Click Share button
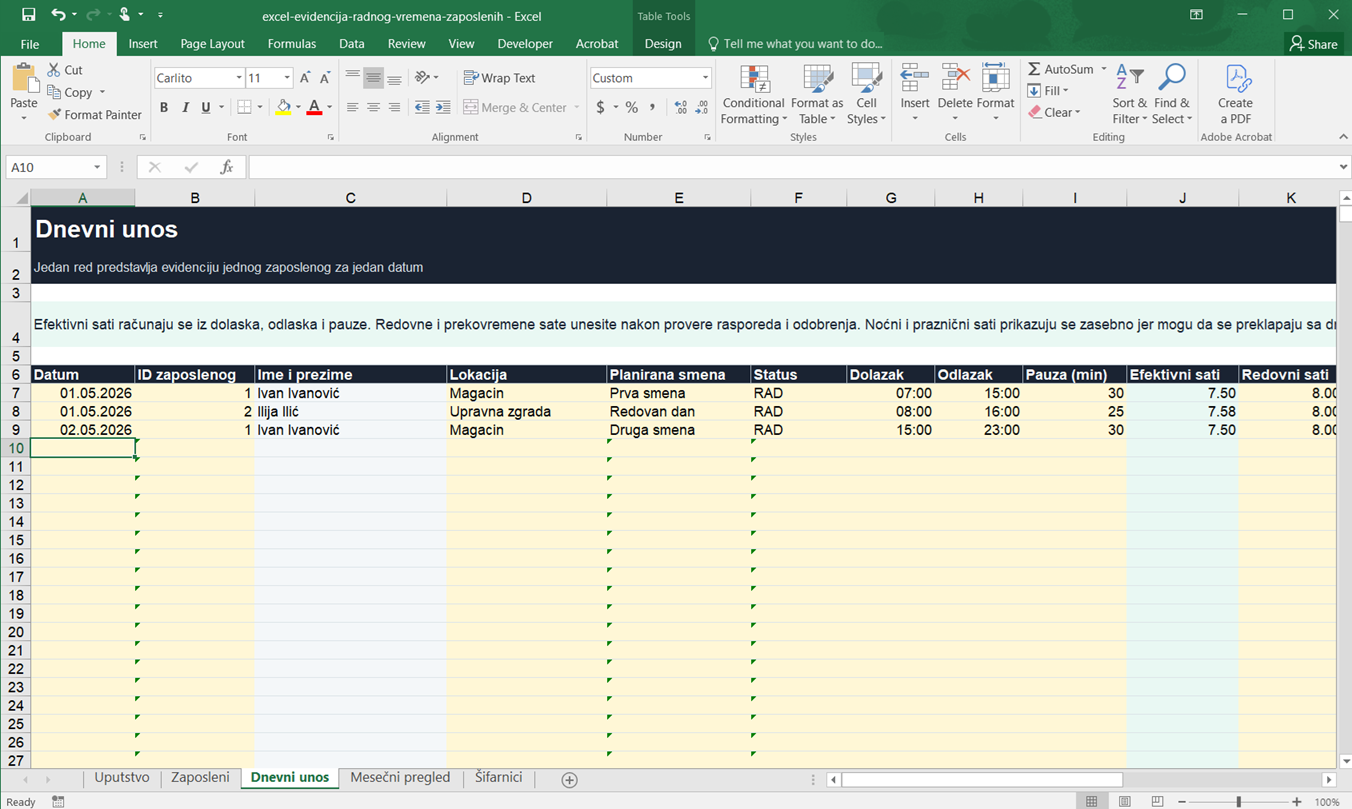This screenshot has width=1352, height=809. [1313, 44]
